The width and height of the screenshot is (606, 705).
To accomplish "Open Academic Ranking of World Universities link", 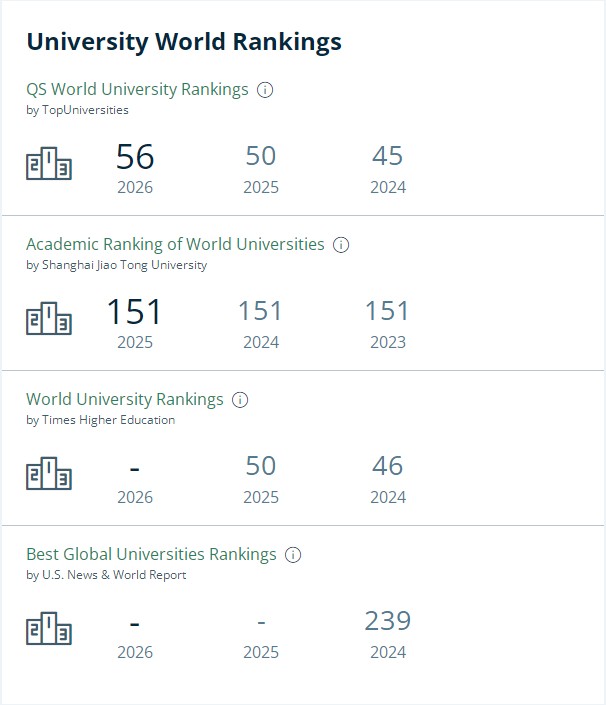I will (175, 244).
